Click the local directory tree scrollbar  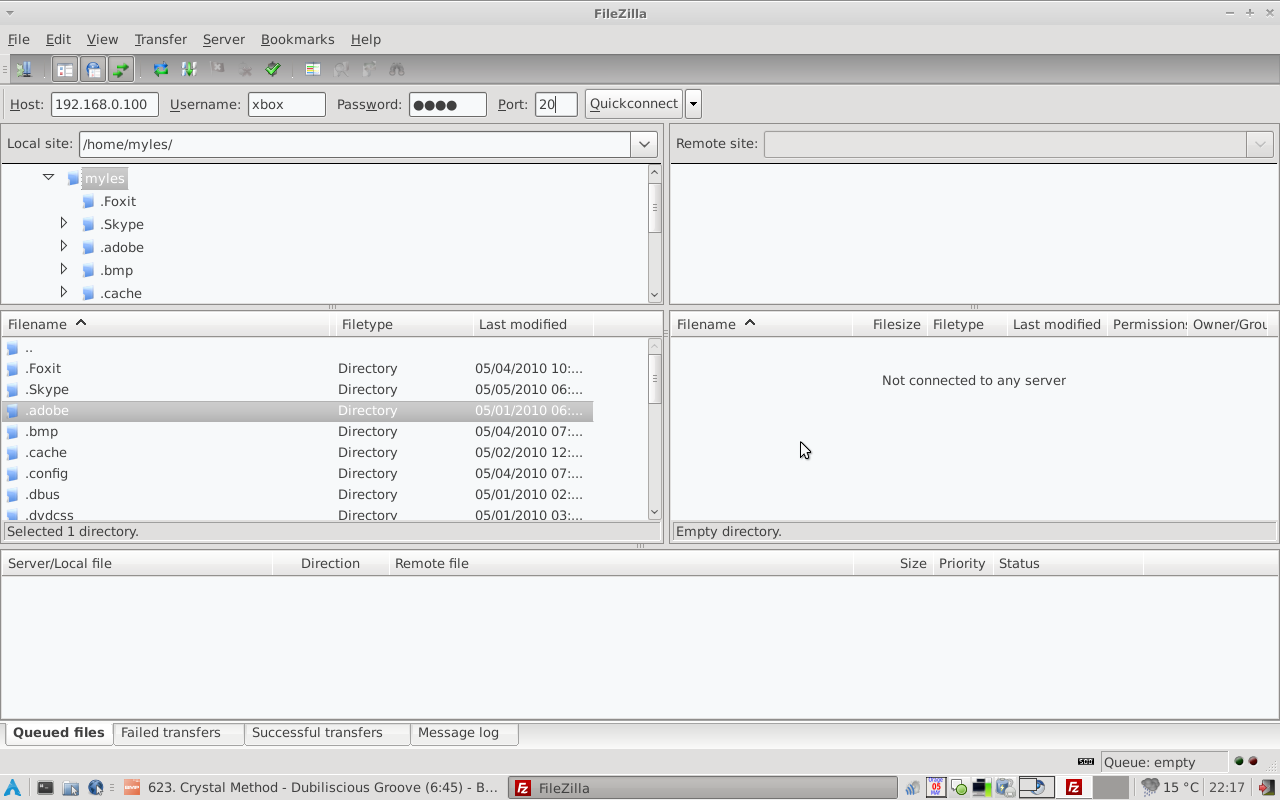point(655,233)
